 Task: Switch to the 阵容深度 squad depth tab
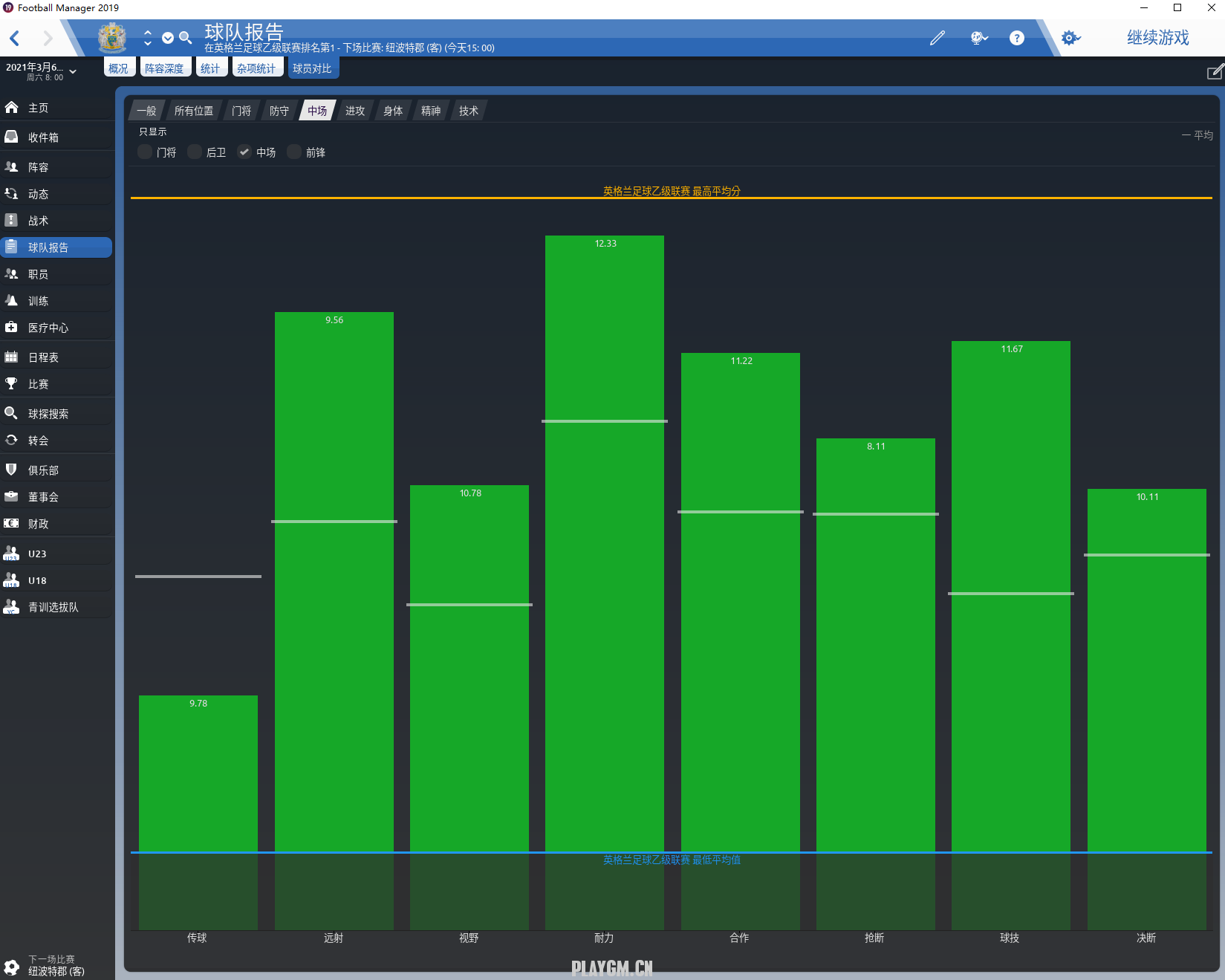tap(164, 68)
